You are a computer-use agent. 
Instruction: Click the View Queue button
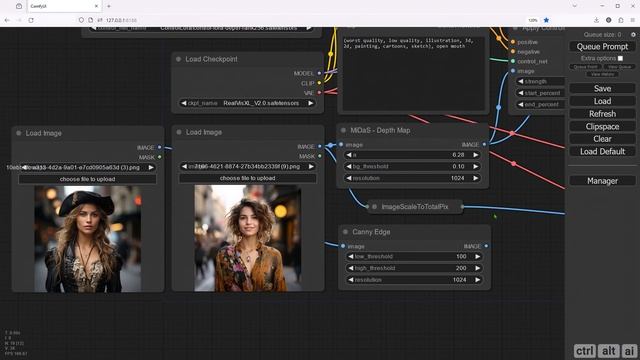(619, 67)
